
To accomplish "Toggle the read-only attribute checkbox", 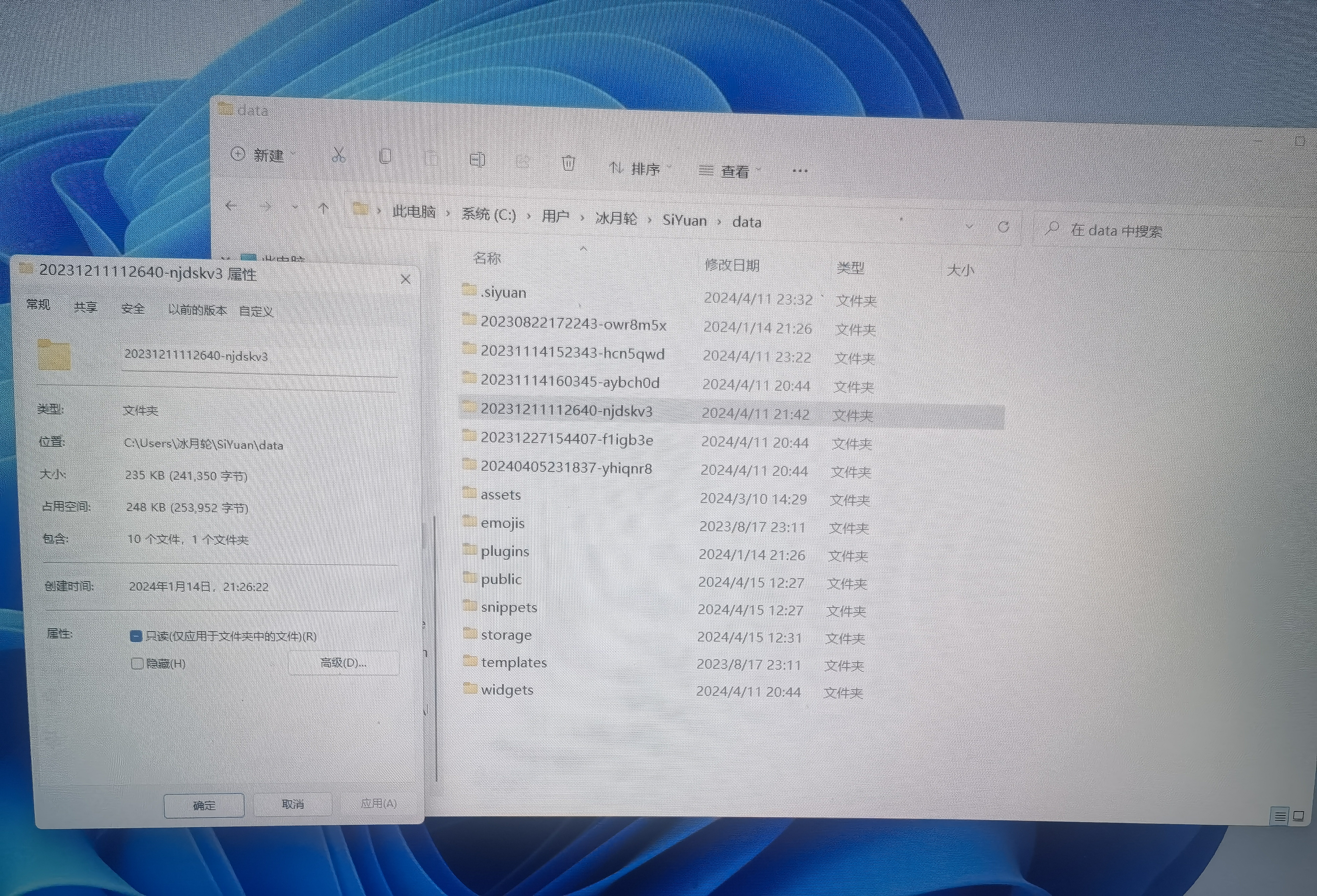I will 136,636.
